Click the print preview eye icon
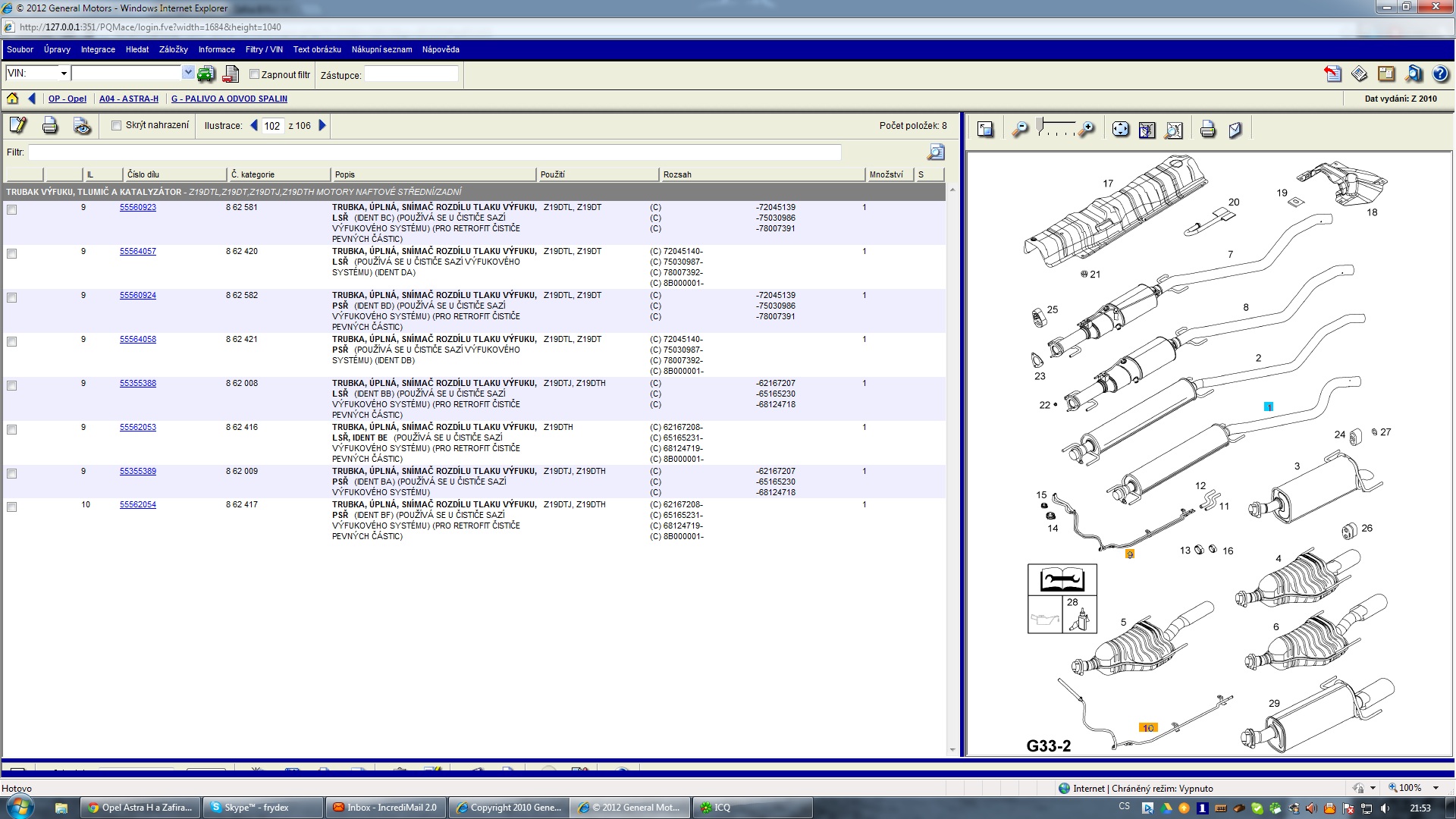This screenshot has height=819, width=1456. point(82,126)
